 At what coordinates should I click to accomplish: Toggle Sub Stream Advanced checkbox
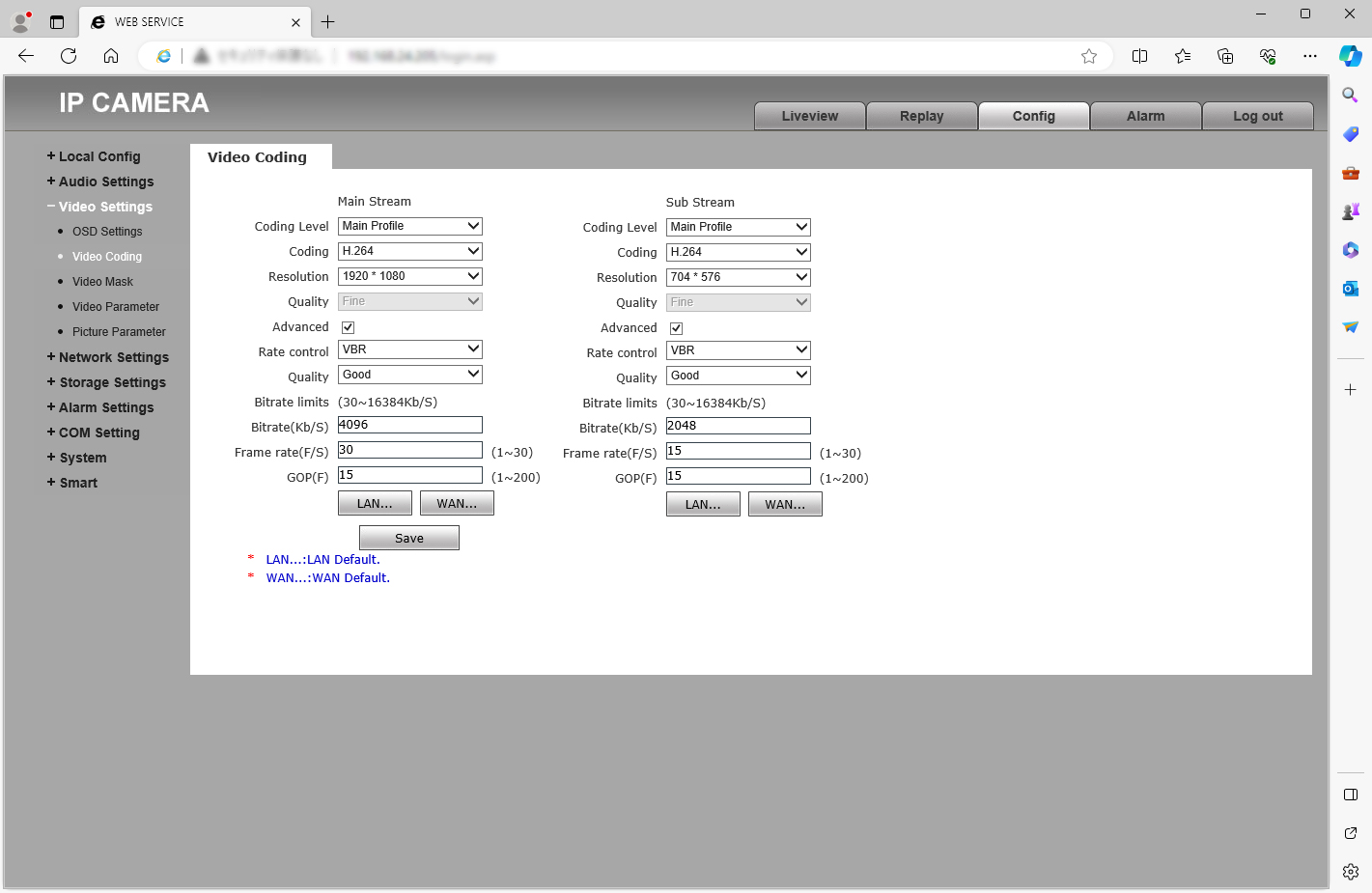coord(677,328)
